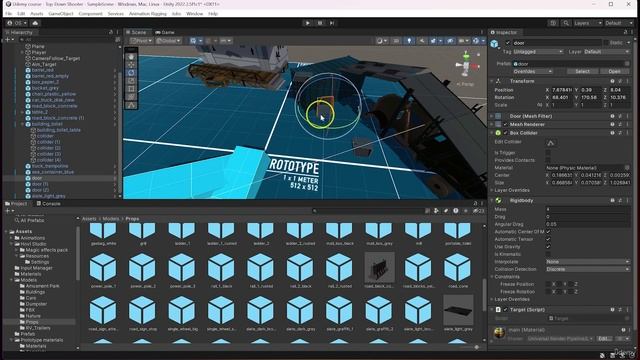The image size is (640, 360).
Task: Start Play mode with the Play button
Action: point(307,23)
